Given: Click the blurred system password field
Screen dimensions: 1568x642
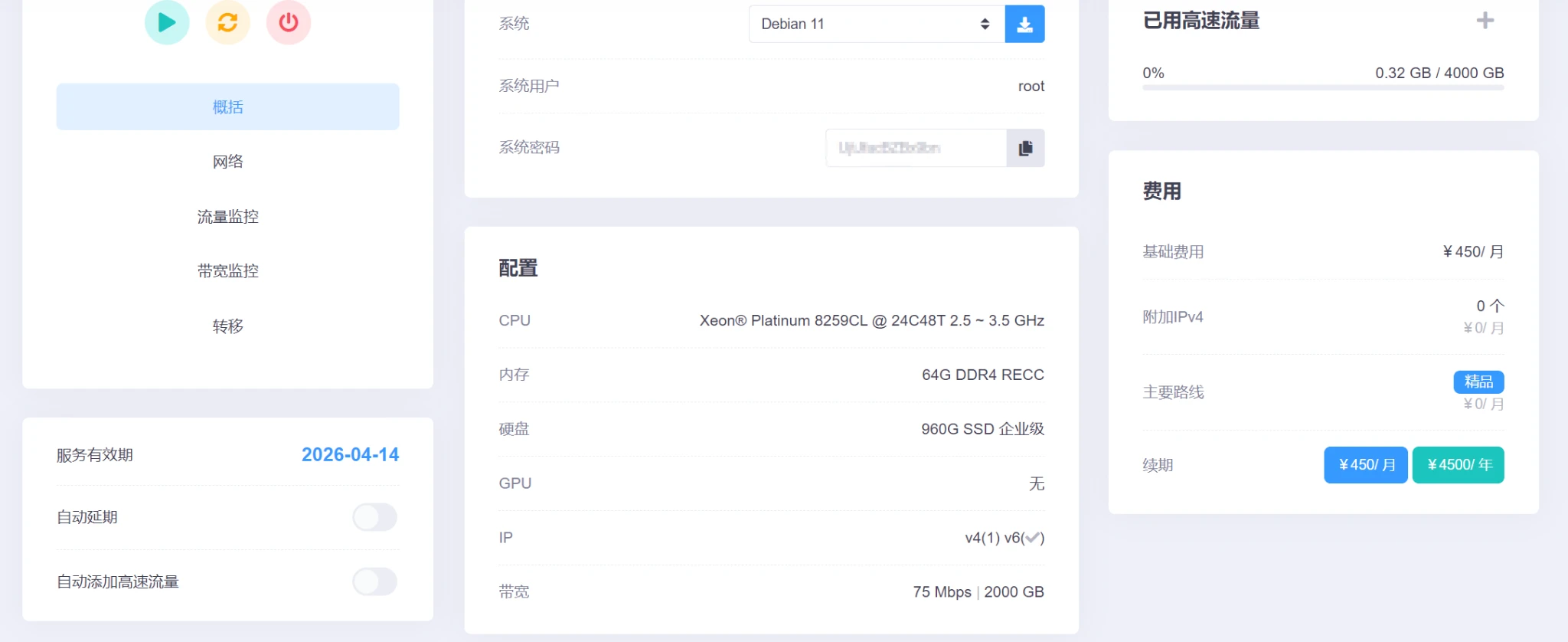Looking at the screenshot, I should [916, 148].
